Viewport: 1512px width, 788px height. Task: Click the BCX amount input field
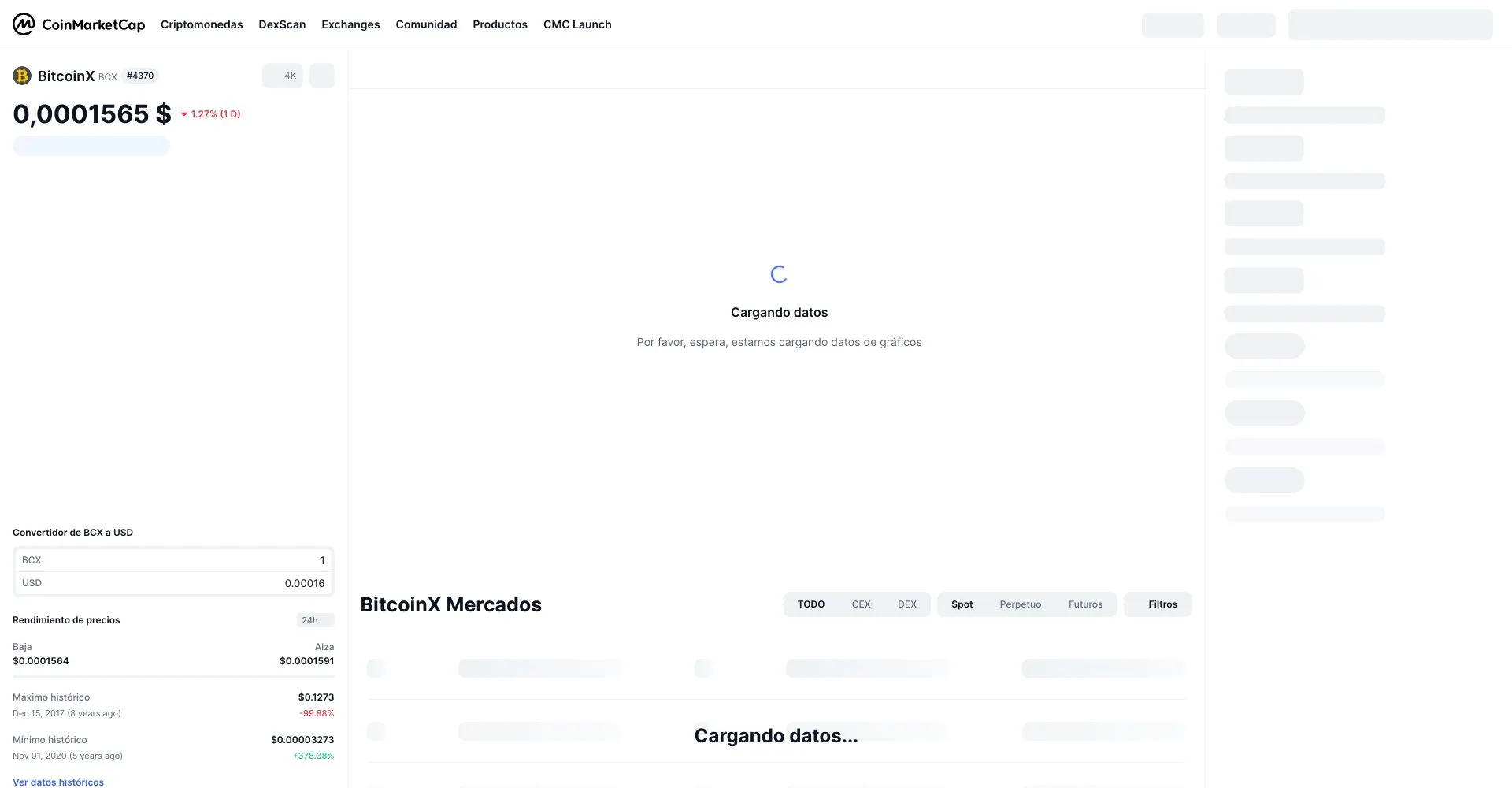pyautogui.click(x=173, y=560)
